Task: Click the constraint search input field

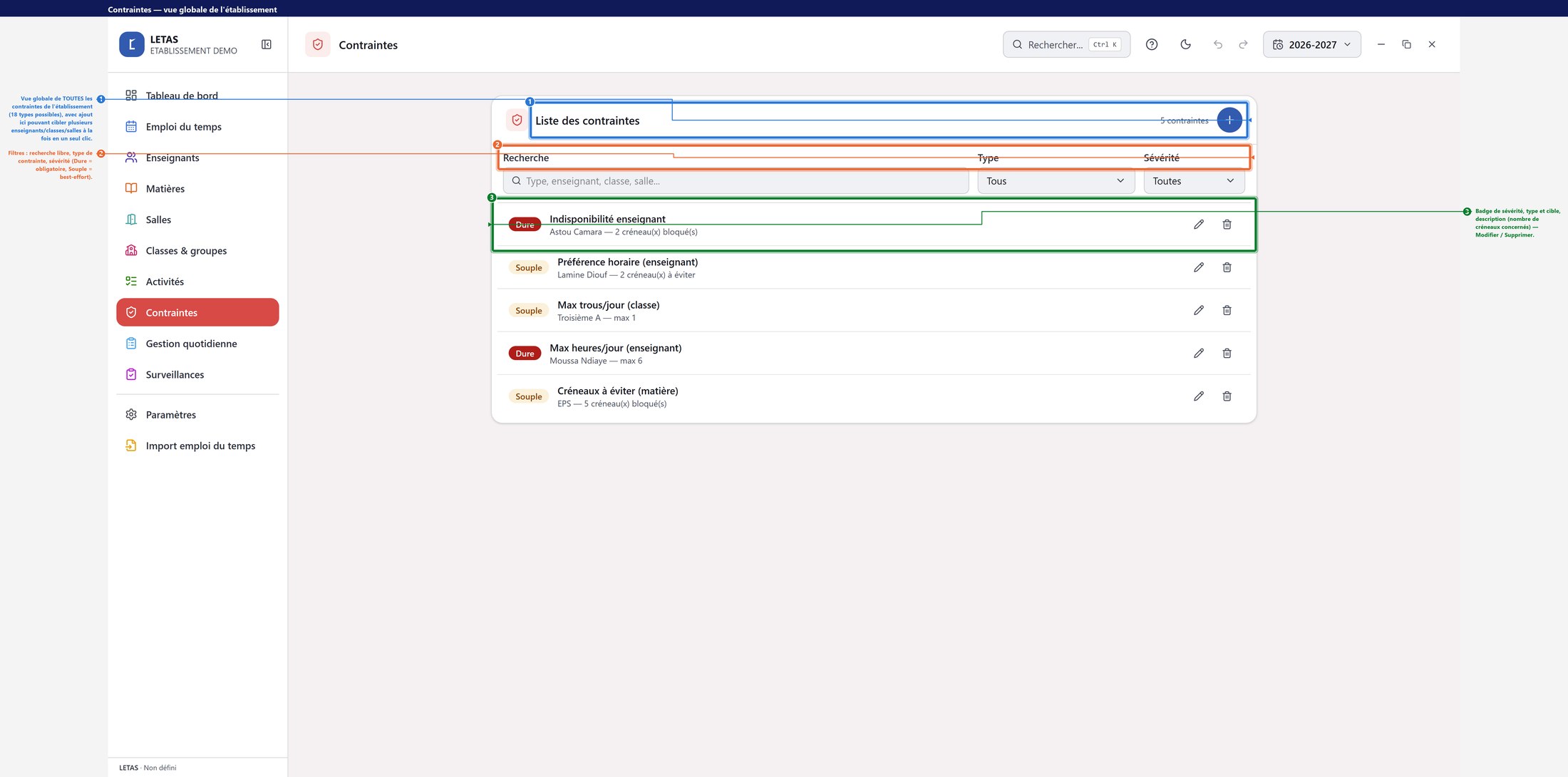Action: [736, 181]
